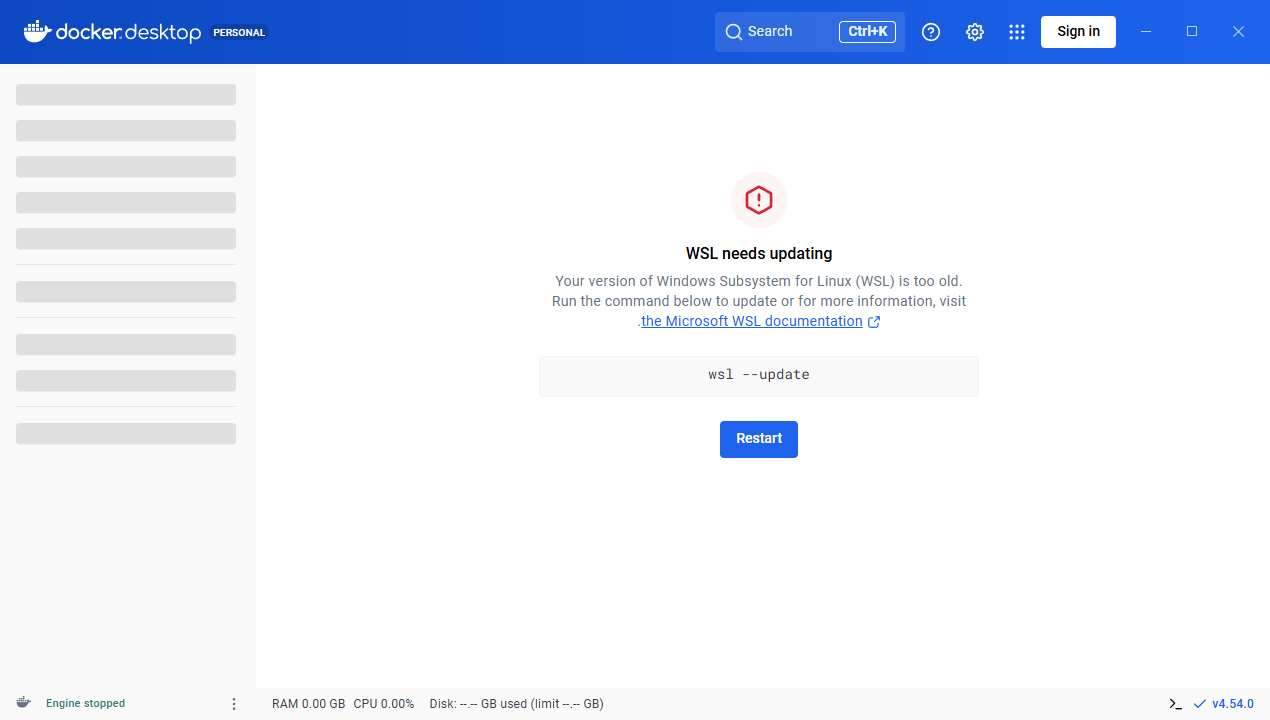Click the Restart button

(x=759, y=439)
